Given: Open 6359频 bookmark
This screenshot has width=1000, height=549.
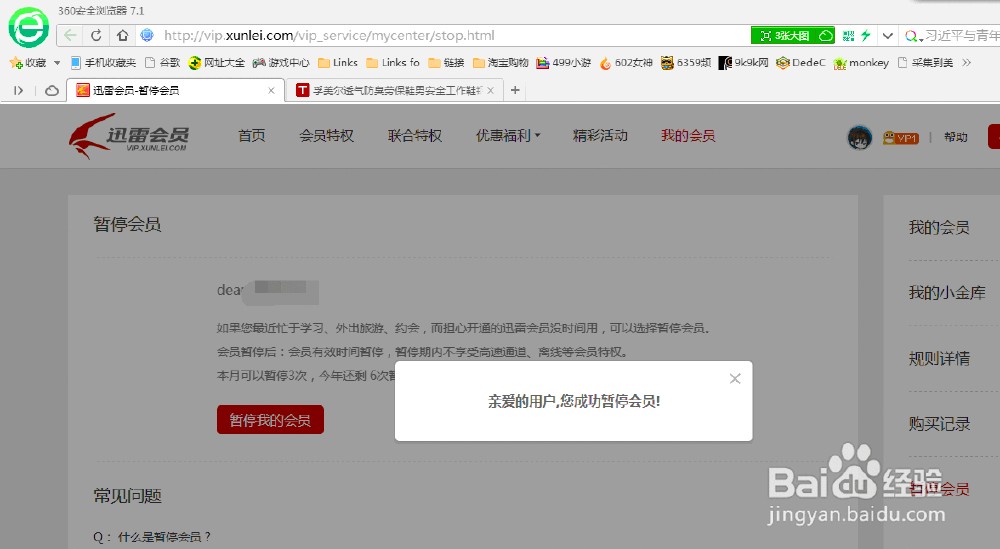Looking at the screenshot, I should coord(686,62).
